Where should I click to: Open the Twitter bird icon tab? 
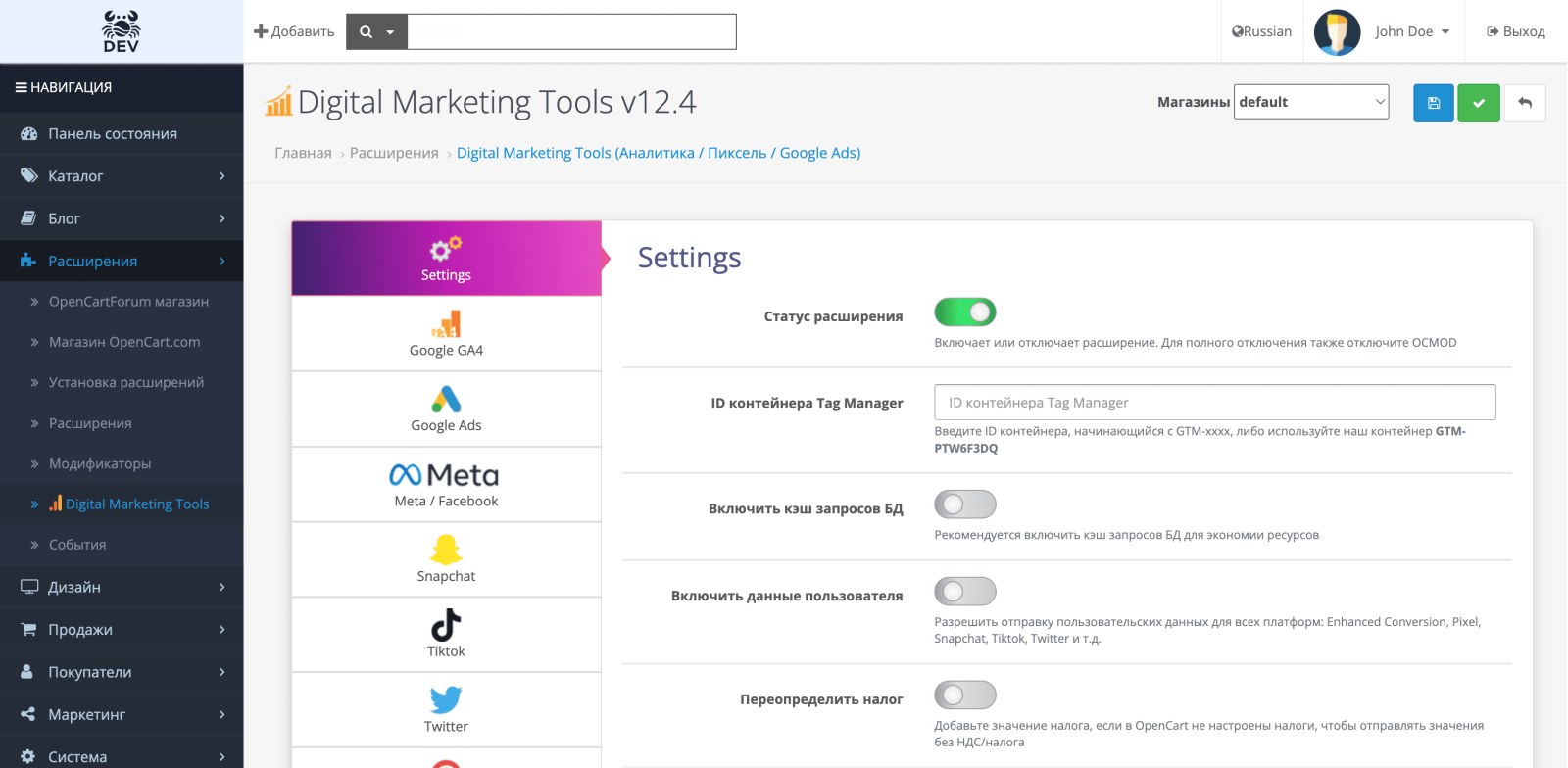(x=446, y=700)
